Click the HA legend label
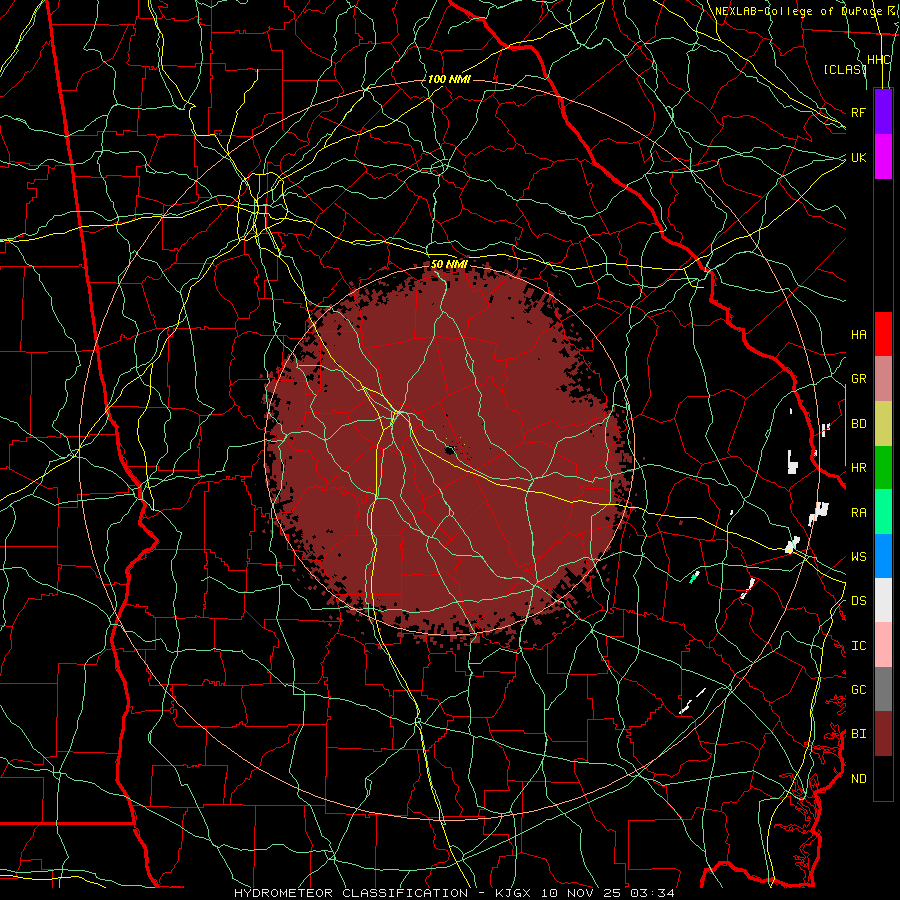This screenshot has width=900, height=900. [x=858, y=334]
